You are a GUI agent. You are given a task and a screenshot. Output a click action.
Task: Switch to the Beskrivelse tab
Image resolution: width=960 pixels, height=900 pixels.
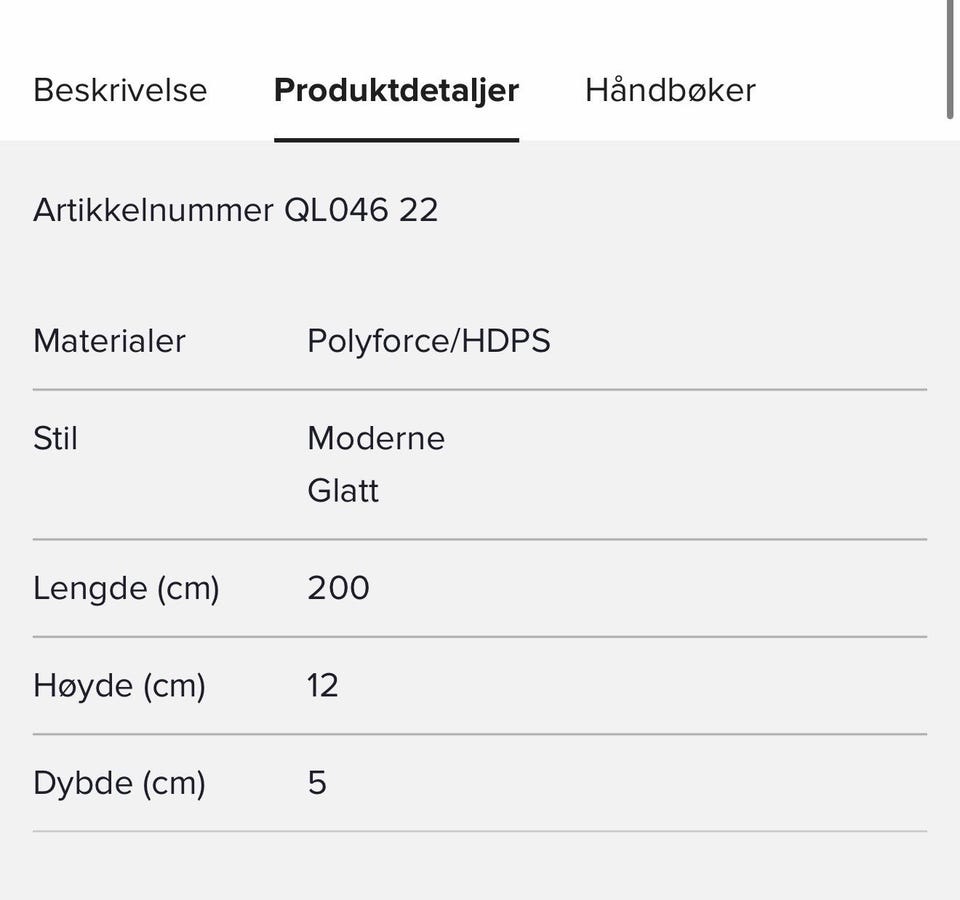pos(120,90)
